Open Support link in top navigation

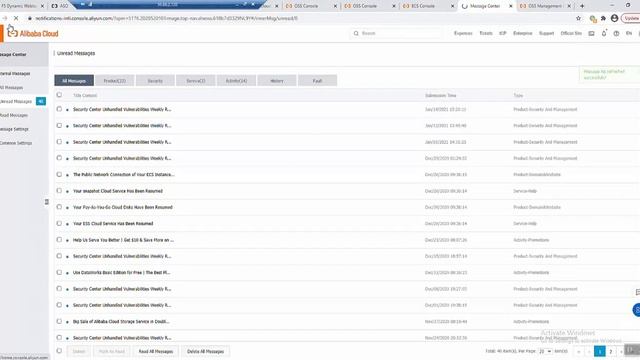pyautogui.click(x=546, y=33)
